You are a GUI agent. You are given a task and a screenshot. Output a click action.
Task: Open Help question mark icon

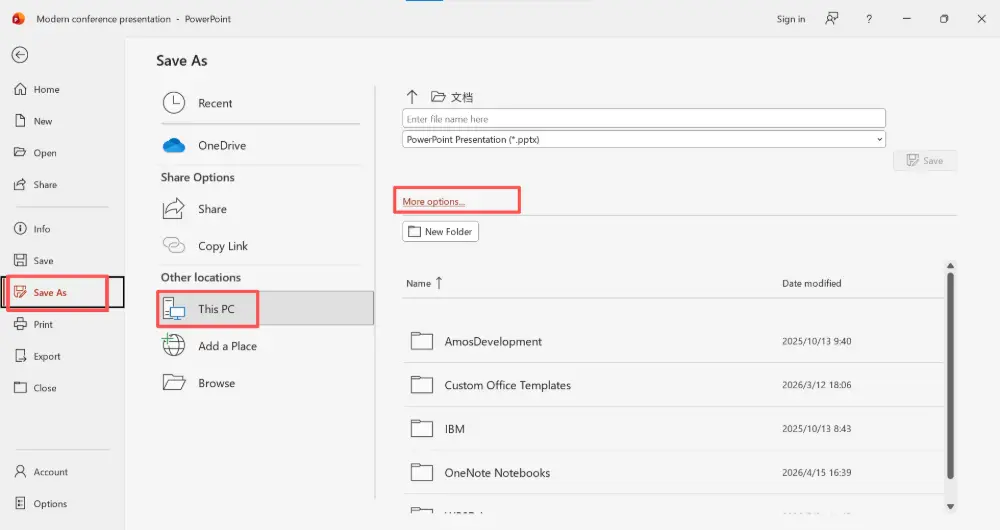(869, 19)
